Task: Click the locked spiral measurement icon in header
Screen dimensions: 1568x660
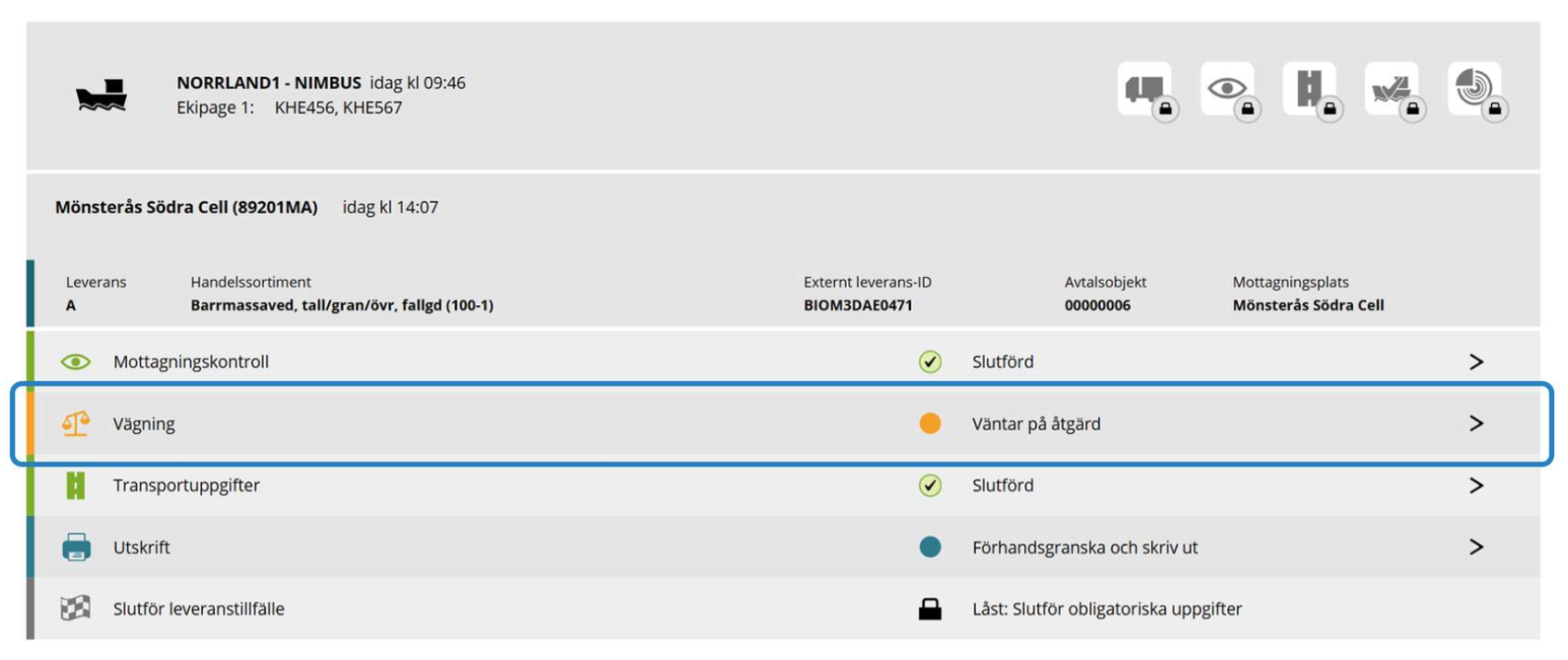Action: [1476, 90]
